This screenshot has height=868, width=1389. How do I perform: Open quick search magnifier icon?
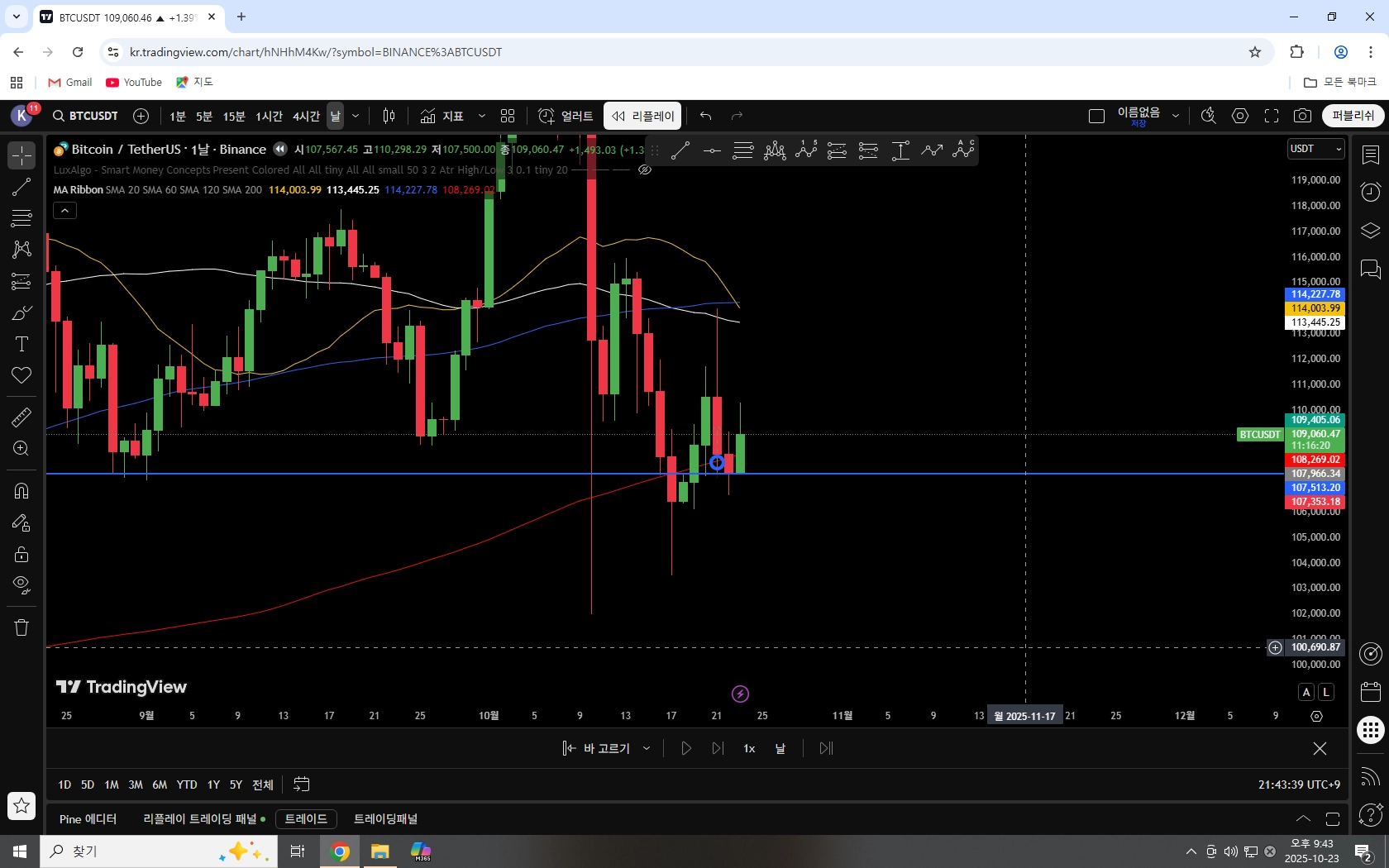1209,117
